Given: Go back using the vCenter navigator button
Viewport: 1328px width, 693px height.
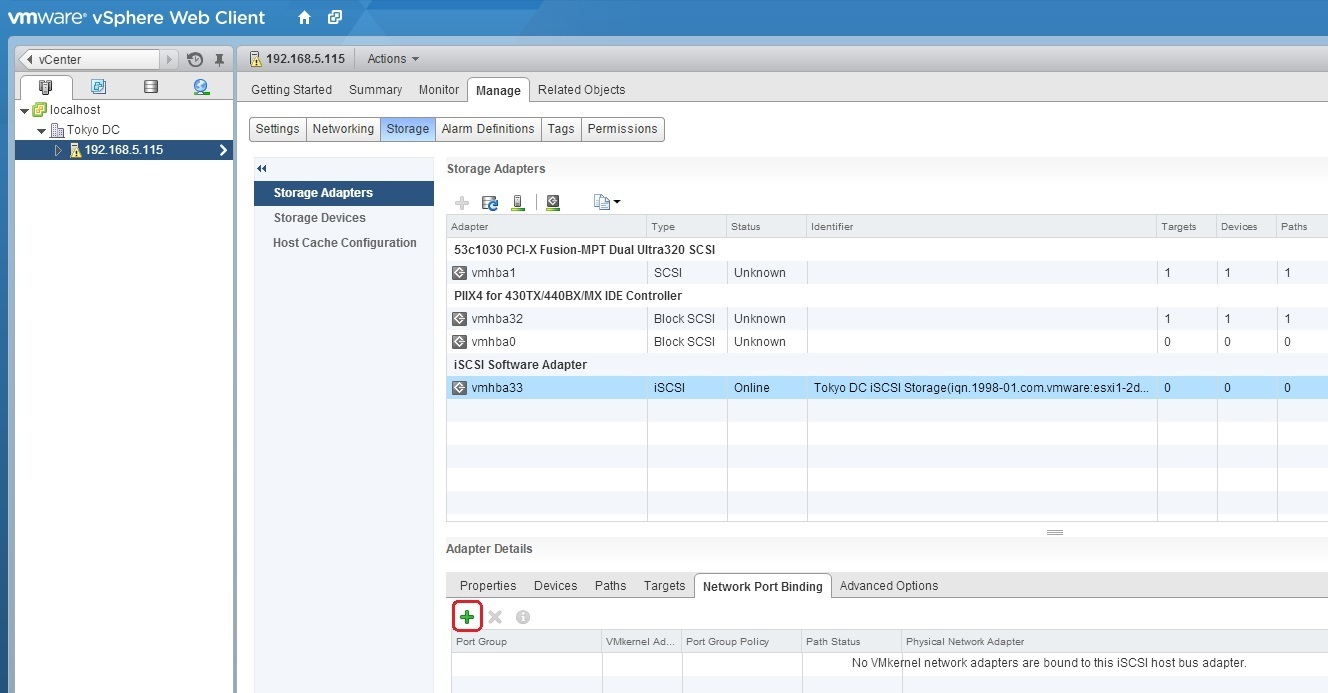Looking at the screenshot, I should (90, 60).
